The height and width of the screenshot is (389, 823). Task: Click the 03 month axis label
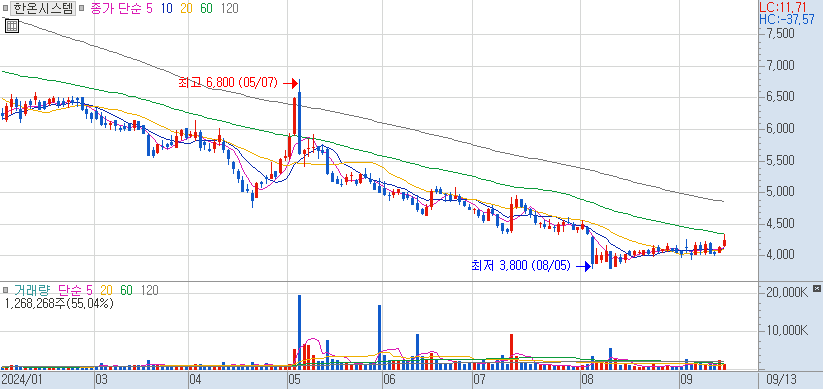pyautogui.click(x=101, y=379)
